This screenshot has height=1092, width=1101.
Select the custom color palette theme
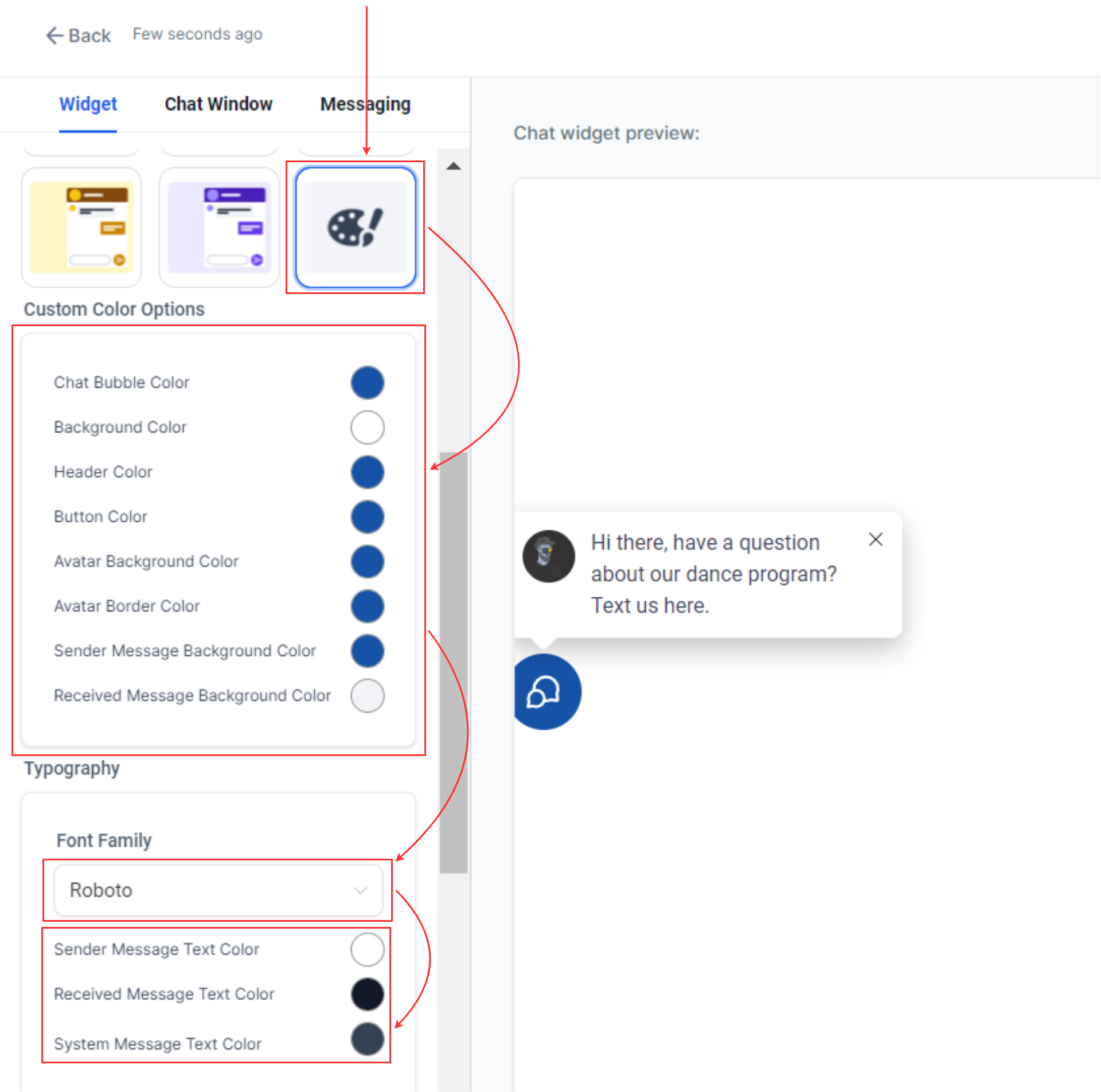click(x=356, y=228)
